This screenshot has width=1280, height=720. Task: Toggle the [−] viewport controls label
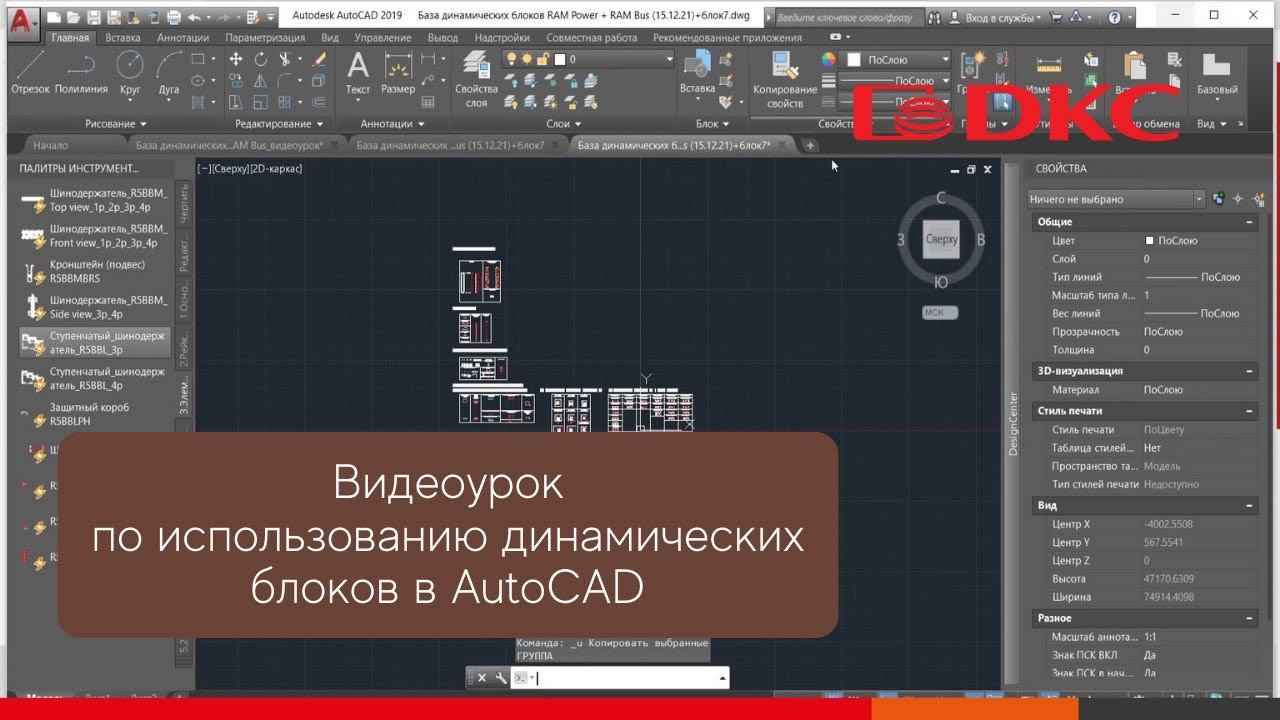203,169
